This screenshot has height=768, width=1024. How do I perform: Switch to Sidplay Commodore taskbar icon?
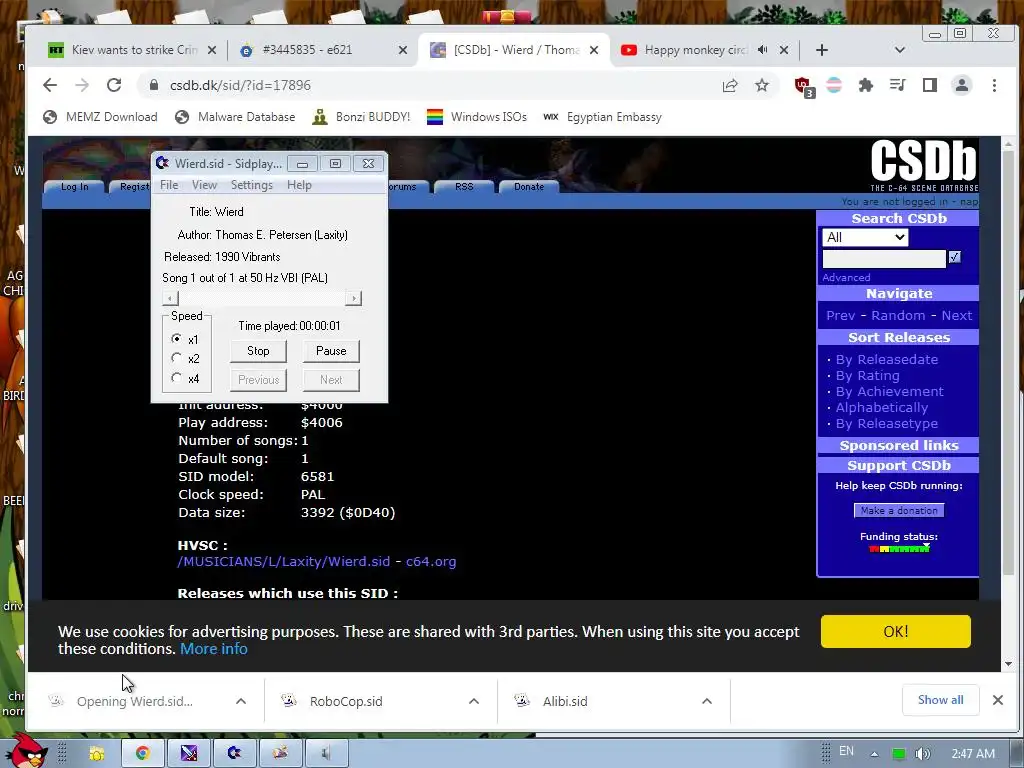pos(234,754)
